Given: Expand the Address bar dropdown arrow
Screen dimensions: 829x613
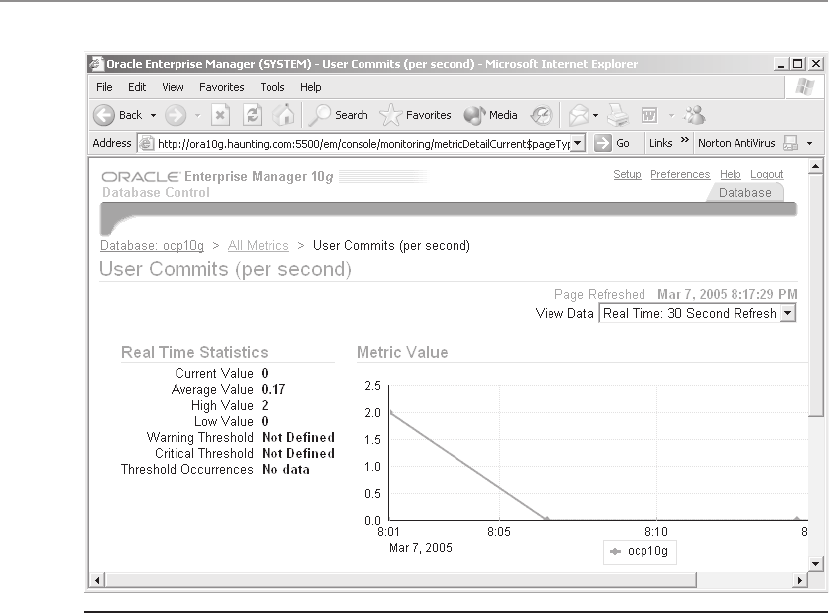Looking at the screenshot, I should click(579, 143).
